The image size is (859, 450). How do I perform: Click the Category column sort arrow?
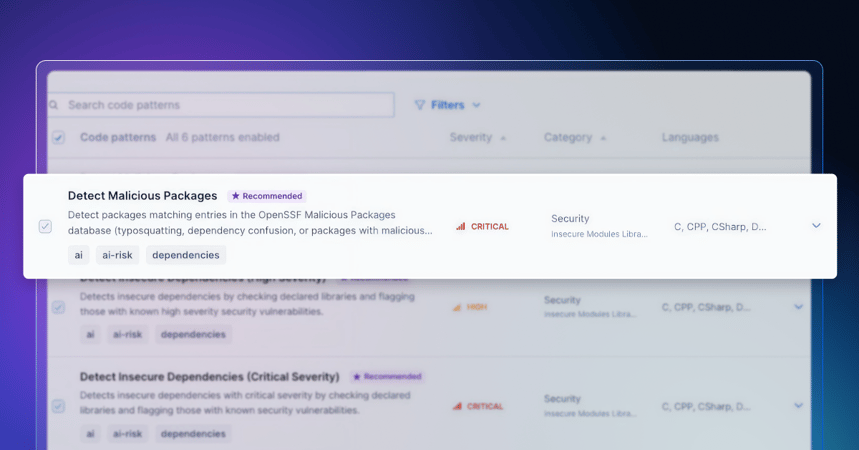[603, 138]
